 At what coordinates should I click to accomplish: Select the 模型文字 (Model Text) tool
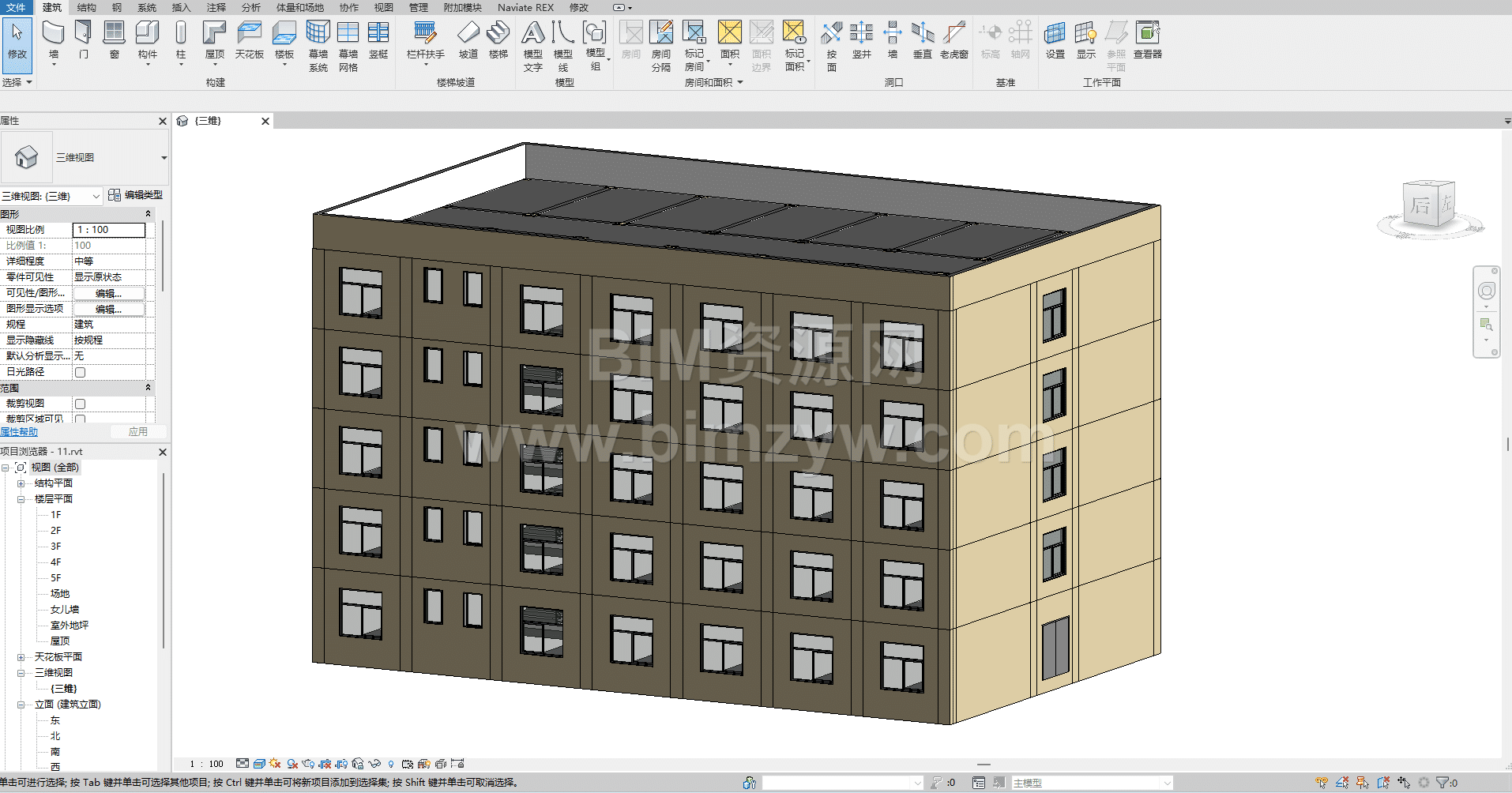[x=533, y=46]
